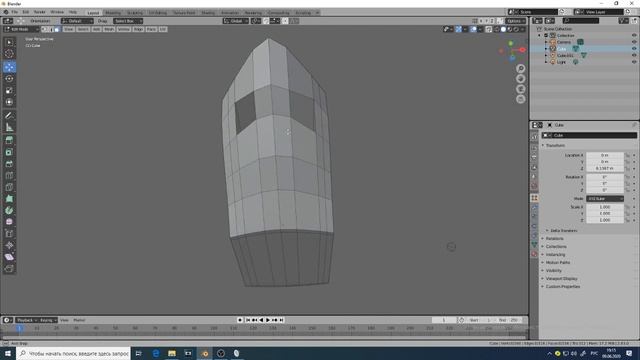The image size is (640, 360).
Task: Open Orientation Default dropdown
Action: [77, 21]
